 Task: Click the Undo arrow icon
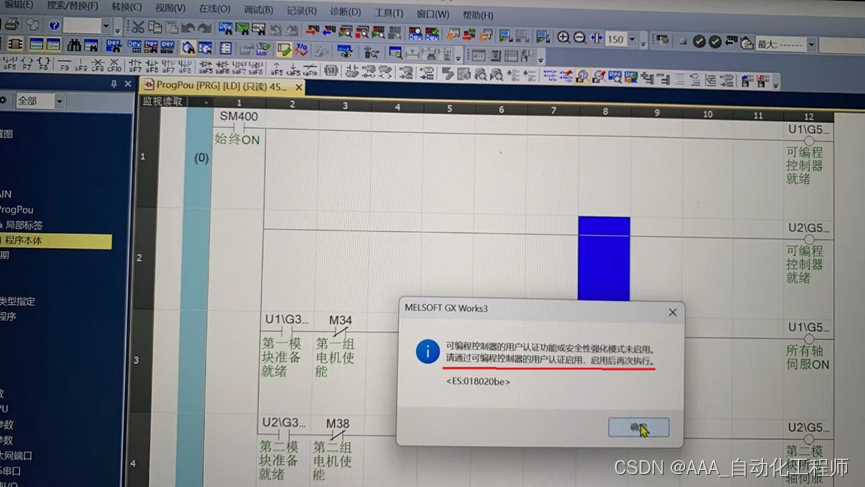188,28
